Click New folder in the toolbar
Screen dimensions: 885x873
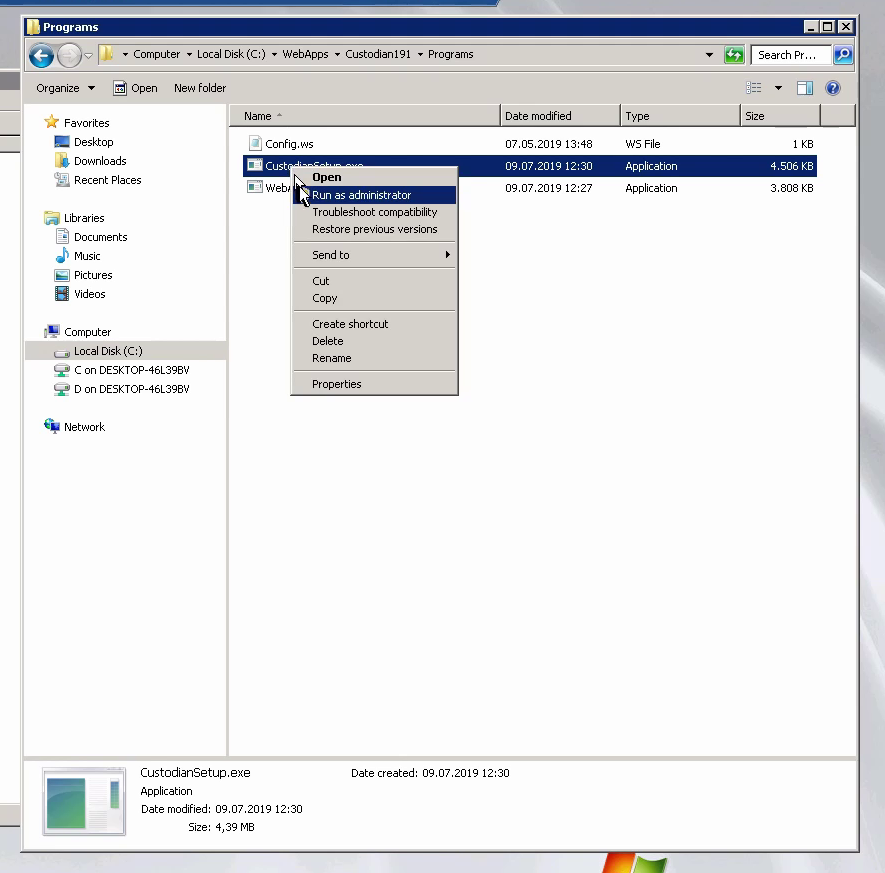click(x=200, y=88)
